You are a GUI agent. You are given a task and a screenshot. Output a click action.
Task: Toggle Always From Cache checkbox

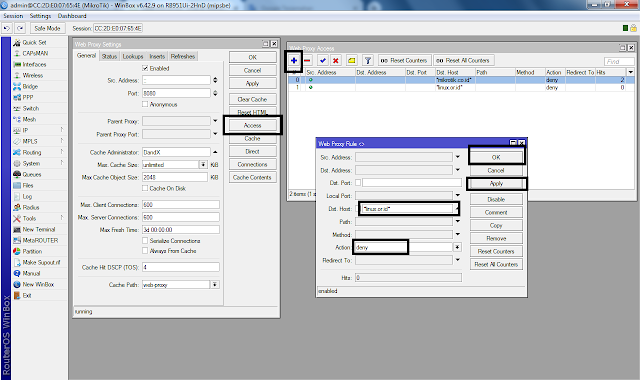pyautogui.click(x=145, y=251)
